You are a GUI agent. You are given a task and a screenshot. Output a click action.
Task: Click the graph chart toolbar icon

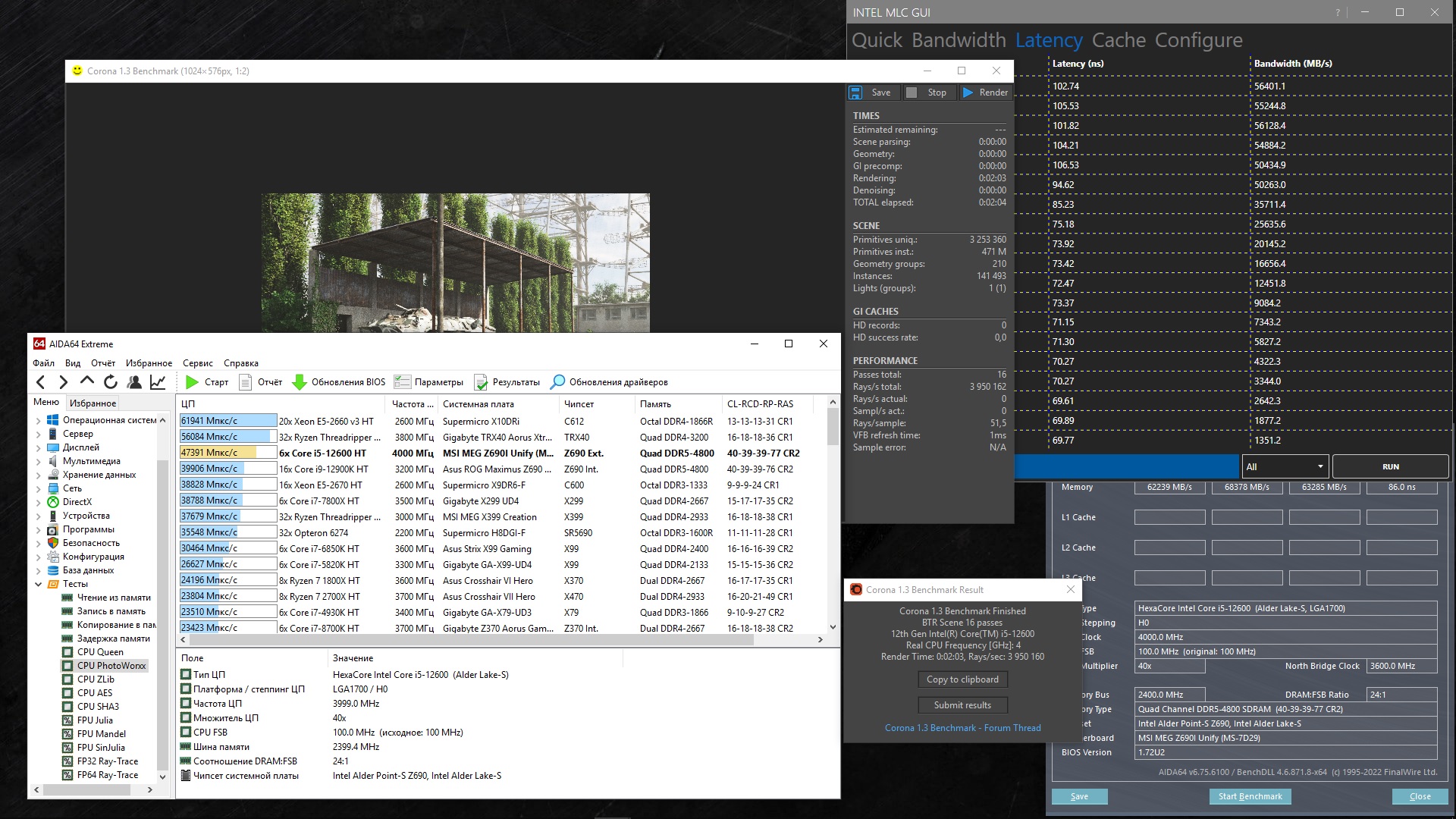(x=158, y=382)
